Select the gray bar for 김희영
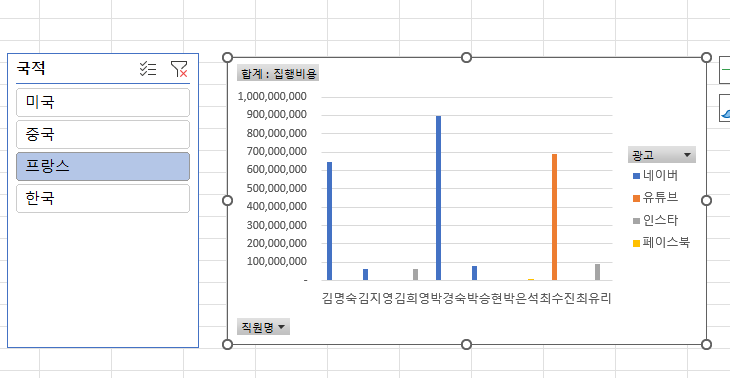Viewport: 730px width, 378px height. (415, 275)
